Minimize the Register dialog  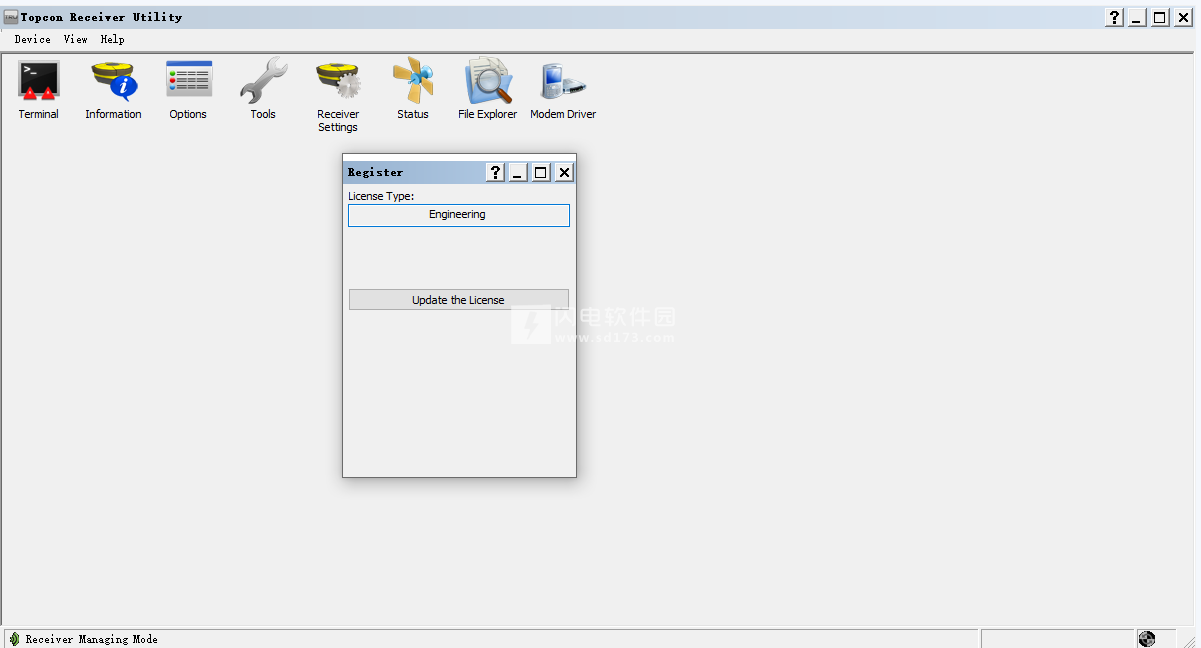pos(518,173)
